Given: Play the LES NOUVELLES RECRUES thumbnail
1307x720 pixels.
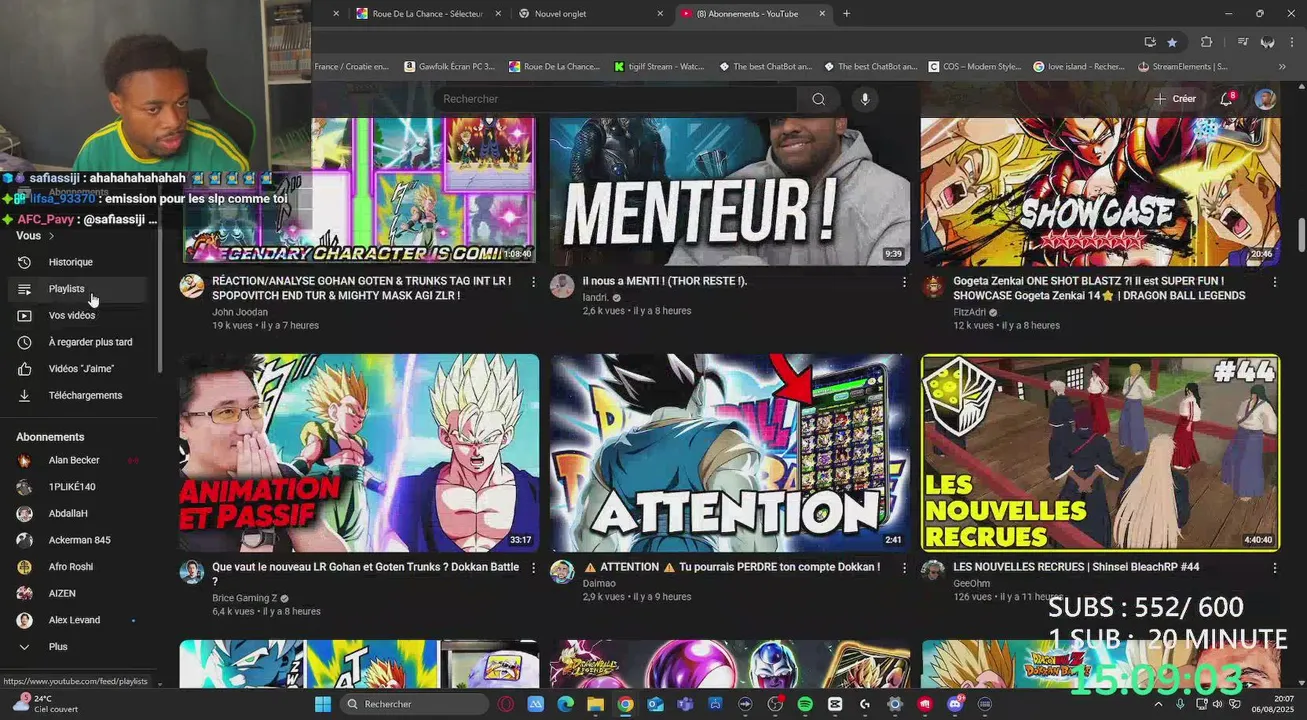Looking at the screenshot, I should click(1100, 452).
